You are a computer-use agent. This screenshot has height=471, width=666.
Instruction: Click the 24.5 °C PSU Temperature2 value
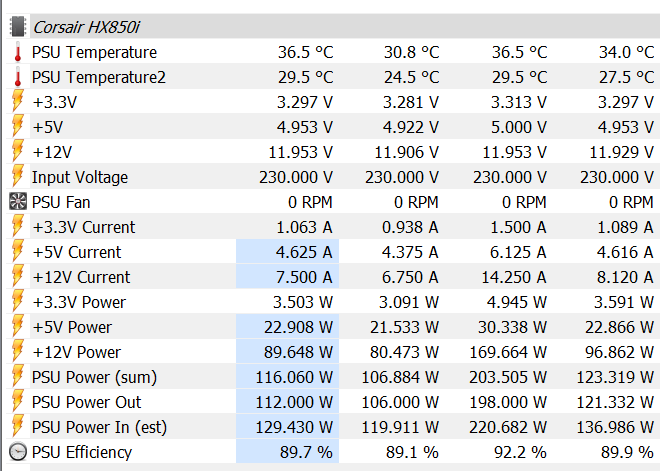pos(412,77)
